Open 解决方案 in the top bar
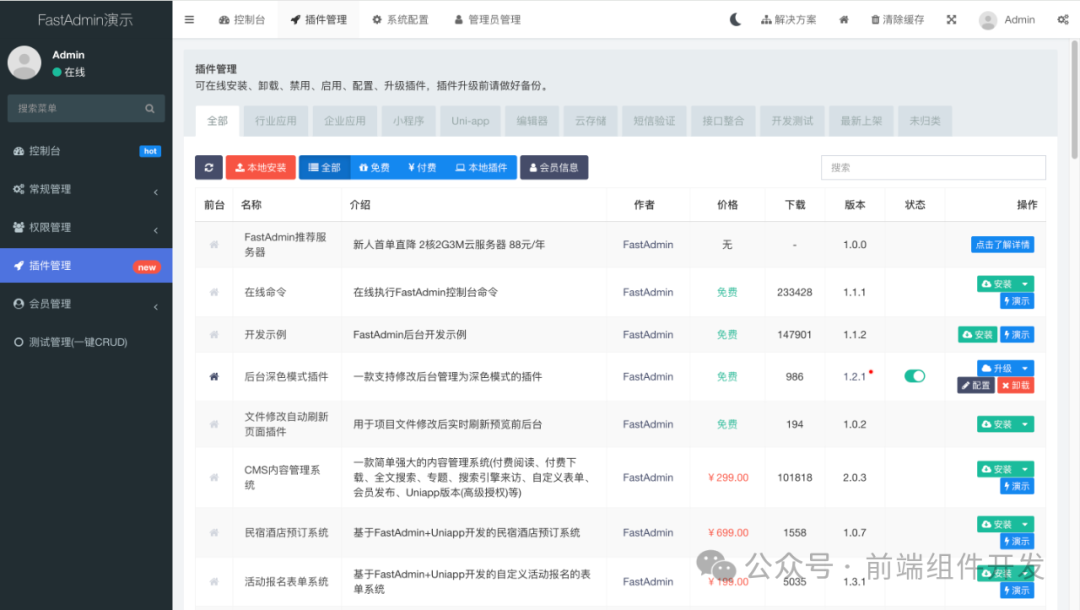Screen dimensions: 1080x610 click(x=789, y=20)
